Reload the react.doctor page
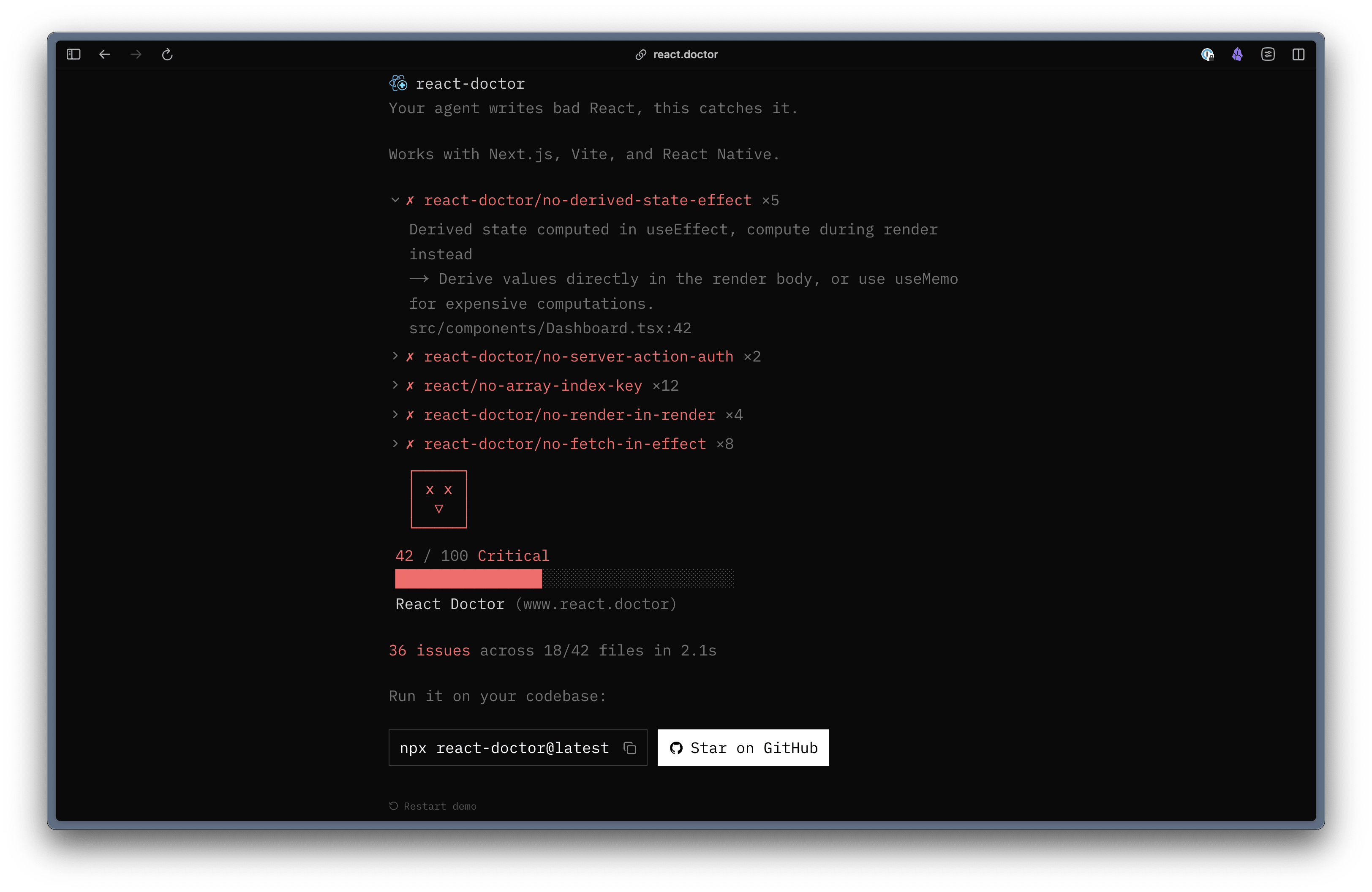Screen dimensions: 1372x892 [167, 54]
